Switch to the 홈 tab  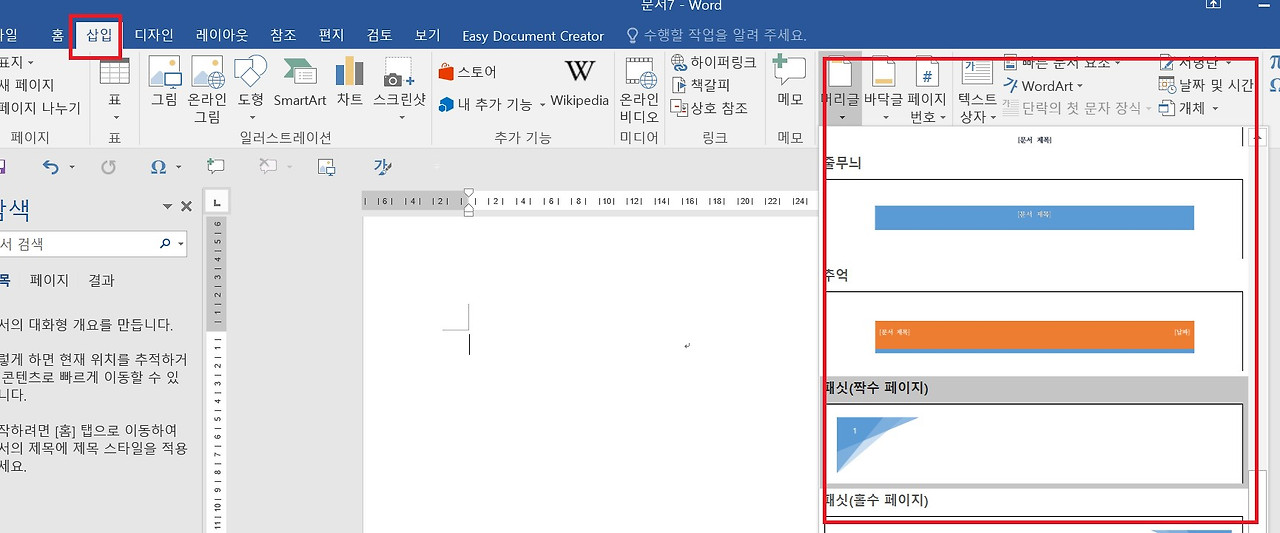(57, 35)
